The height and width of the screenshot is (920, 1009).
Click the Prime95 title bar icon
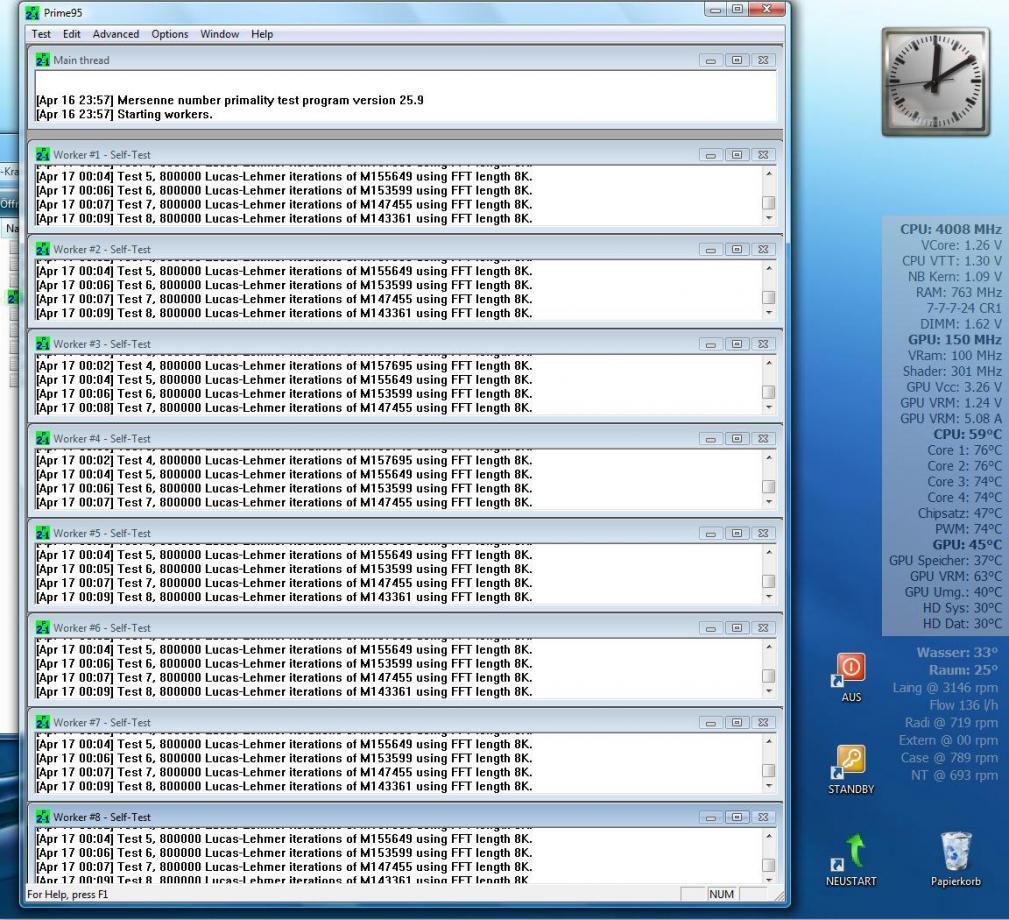[x=32, y=13]
